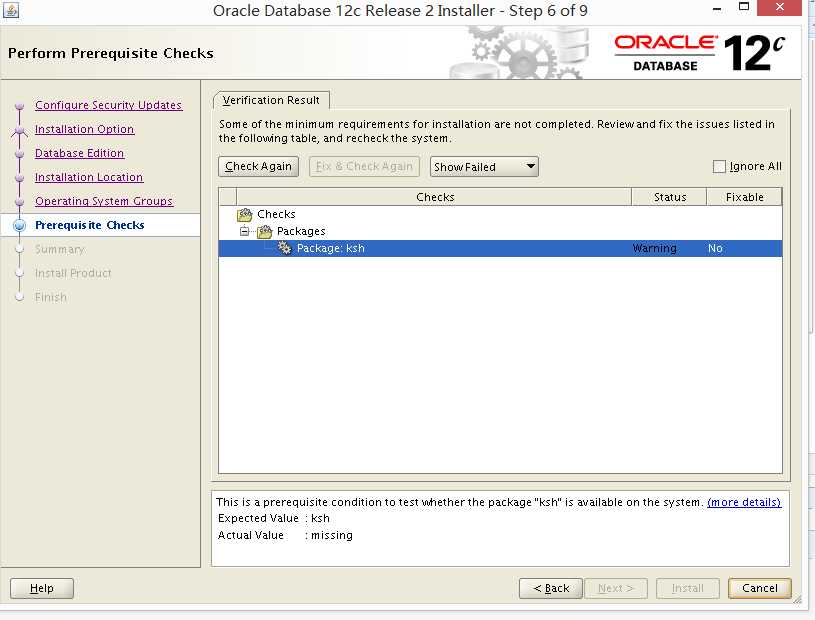The height and width of the screenshot is (620, 815).
Task: Click the Actual Value : missing text
Action: (x=285, y=535)
